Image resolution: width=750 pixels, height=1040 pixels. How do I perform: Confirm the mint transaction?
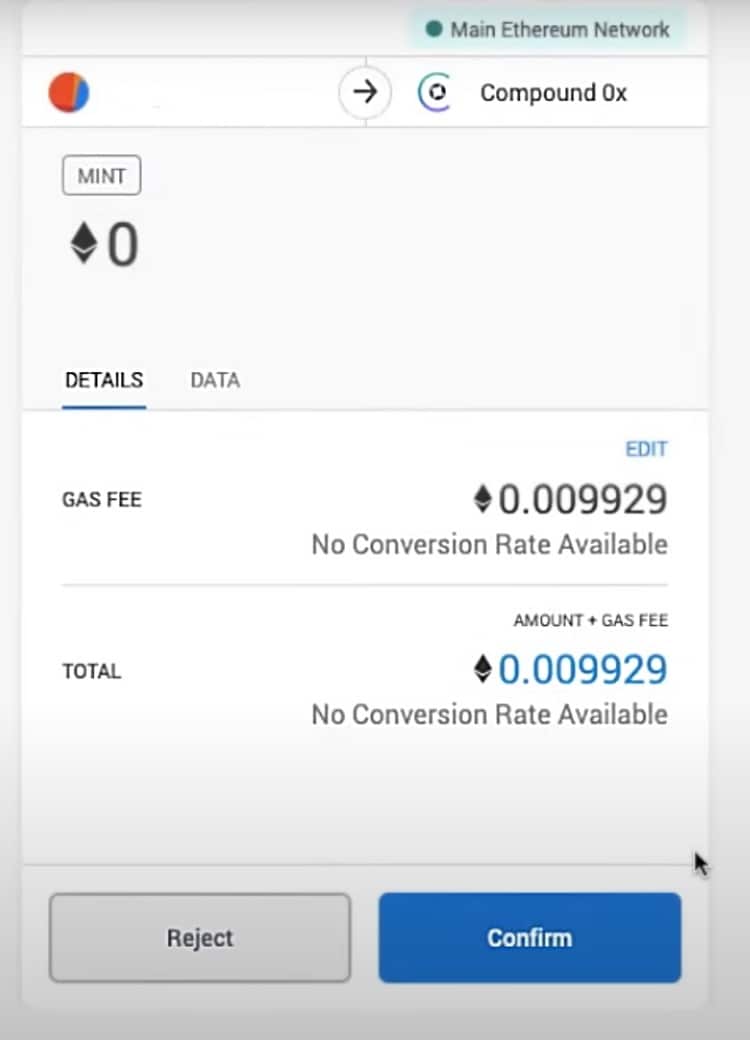[x=529, y=937]
